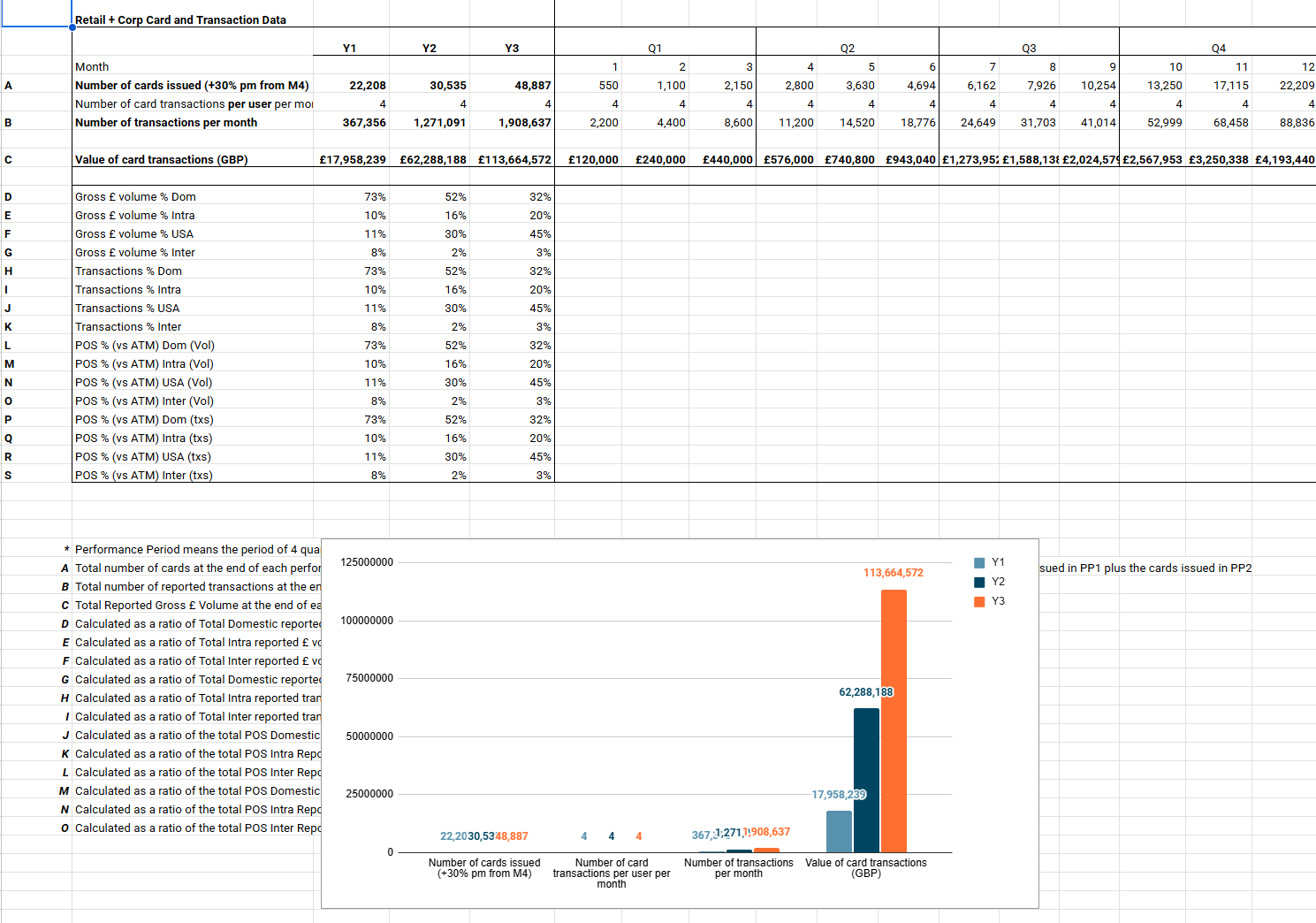Click the POS % (vs ATM) Inter (txs) label

pyautogui.click(x=143, y=475)
